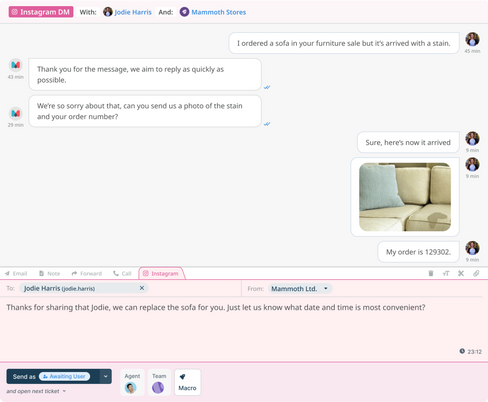The width and height of the screenshot is (488, 402).
Task: Open the Mammoth Stores link
Action: point(219,12)
